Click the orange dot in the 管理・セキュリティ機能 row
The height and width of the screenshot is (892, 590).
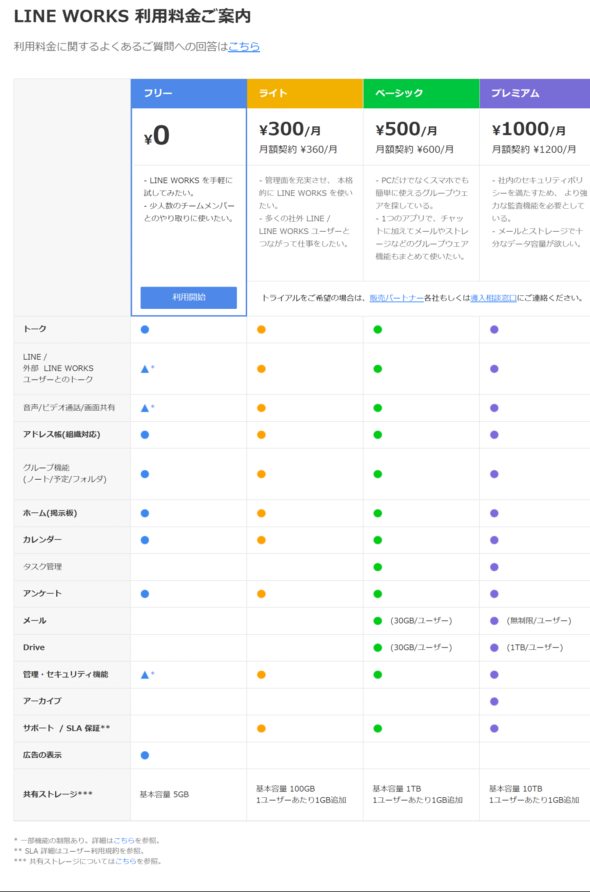tap(261, 675)
